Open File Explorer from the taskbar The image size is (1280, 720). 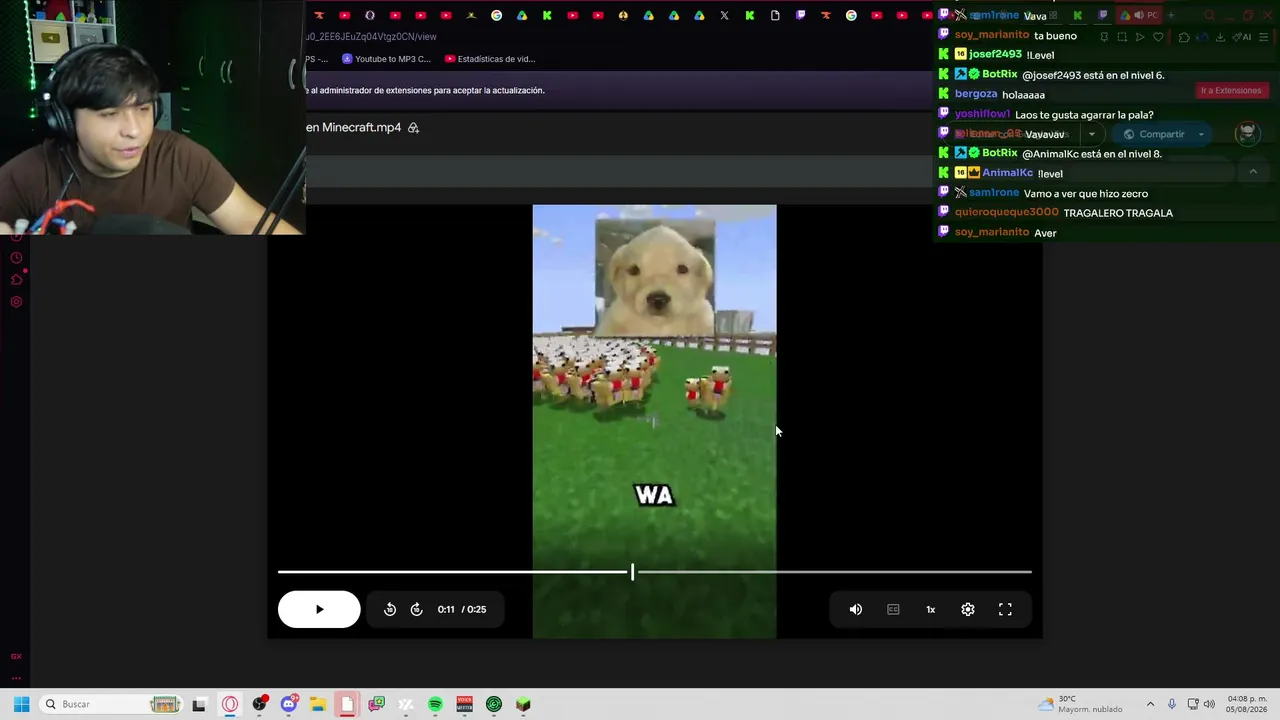coord(318,704)
